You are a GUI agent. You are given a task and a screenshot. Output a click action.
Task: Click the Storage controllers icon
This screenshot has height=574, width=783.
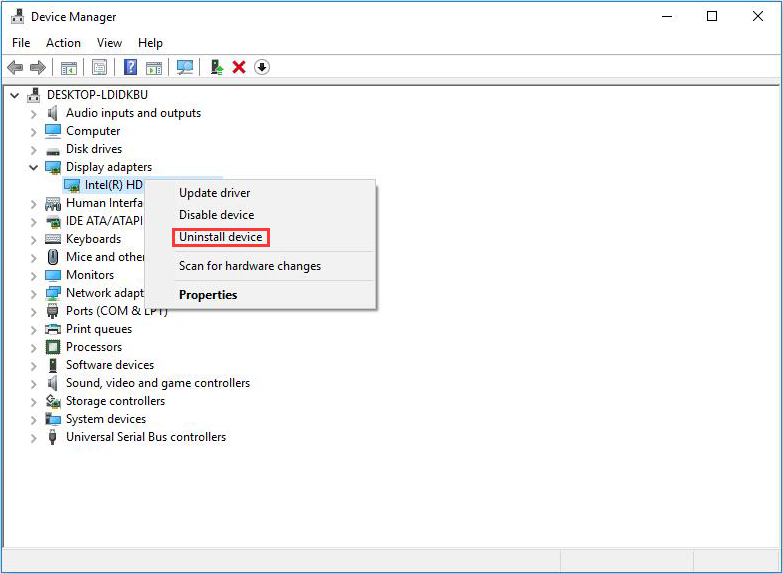click(53, 401)
